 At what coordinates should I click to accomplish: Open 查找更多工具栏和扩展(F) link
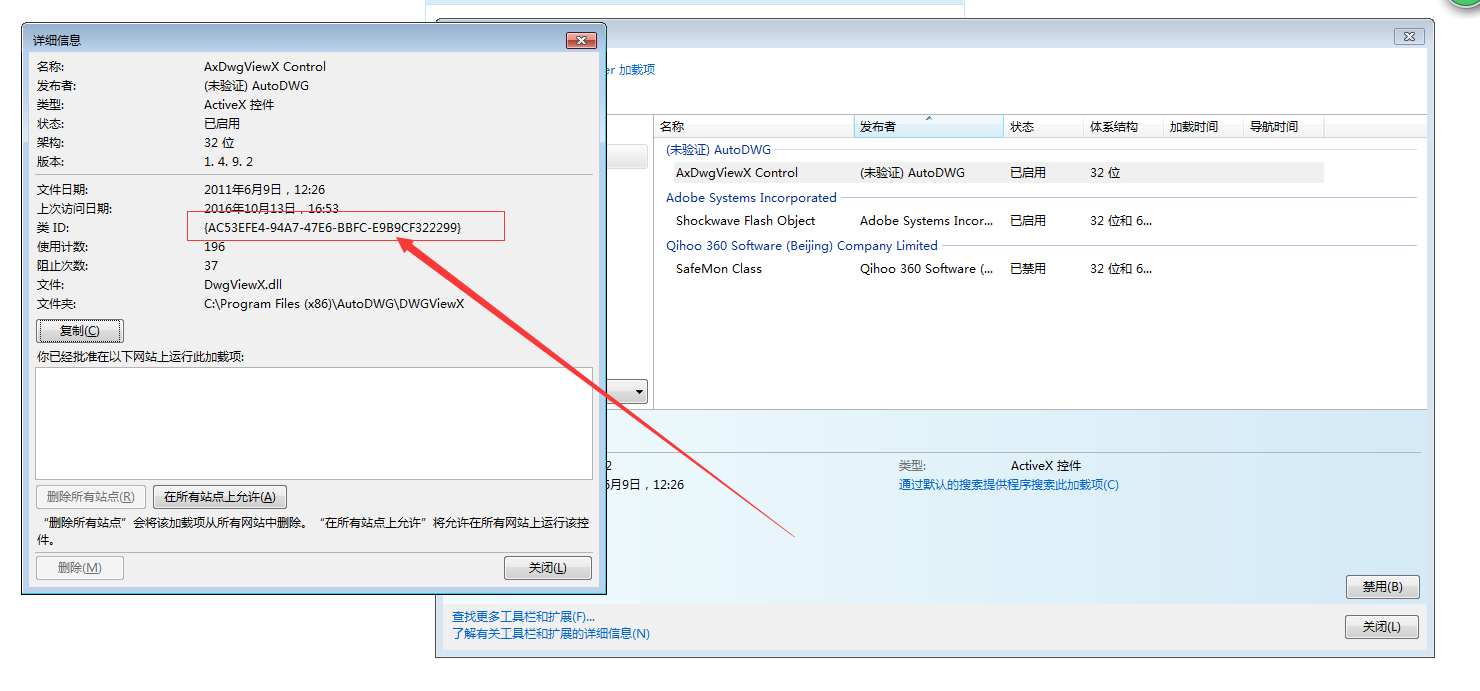[523, 617]
